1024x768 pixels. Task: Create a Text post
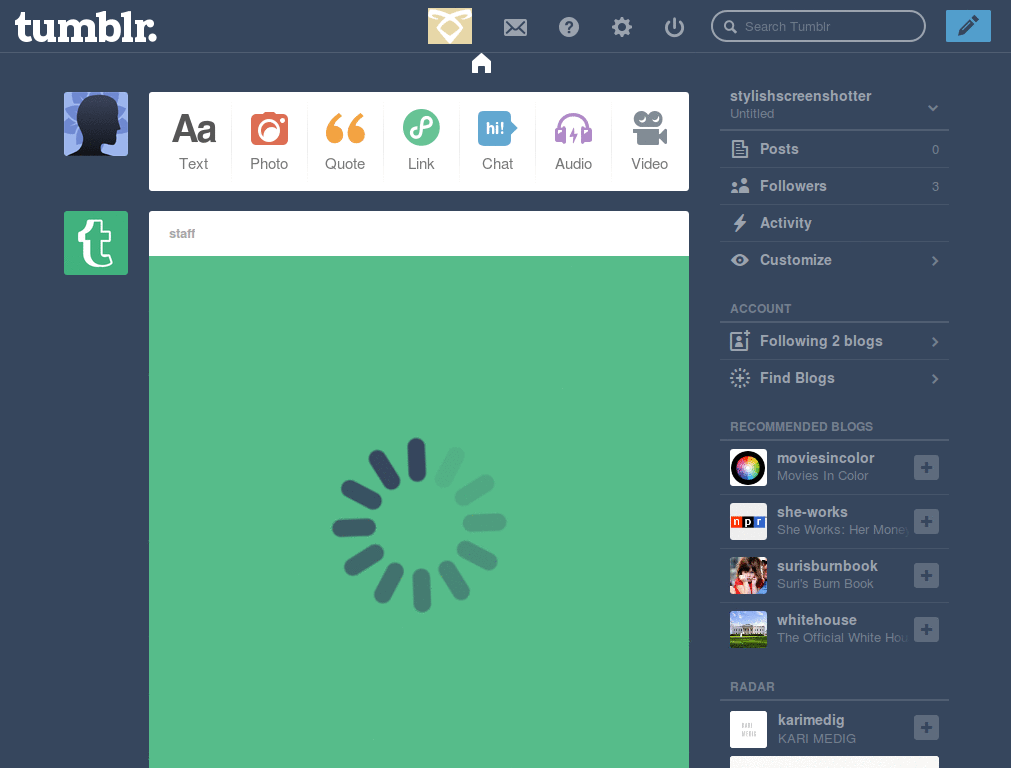pyautogui.click(x=194, y=141)
